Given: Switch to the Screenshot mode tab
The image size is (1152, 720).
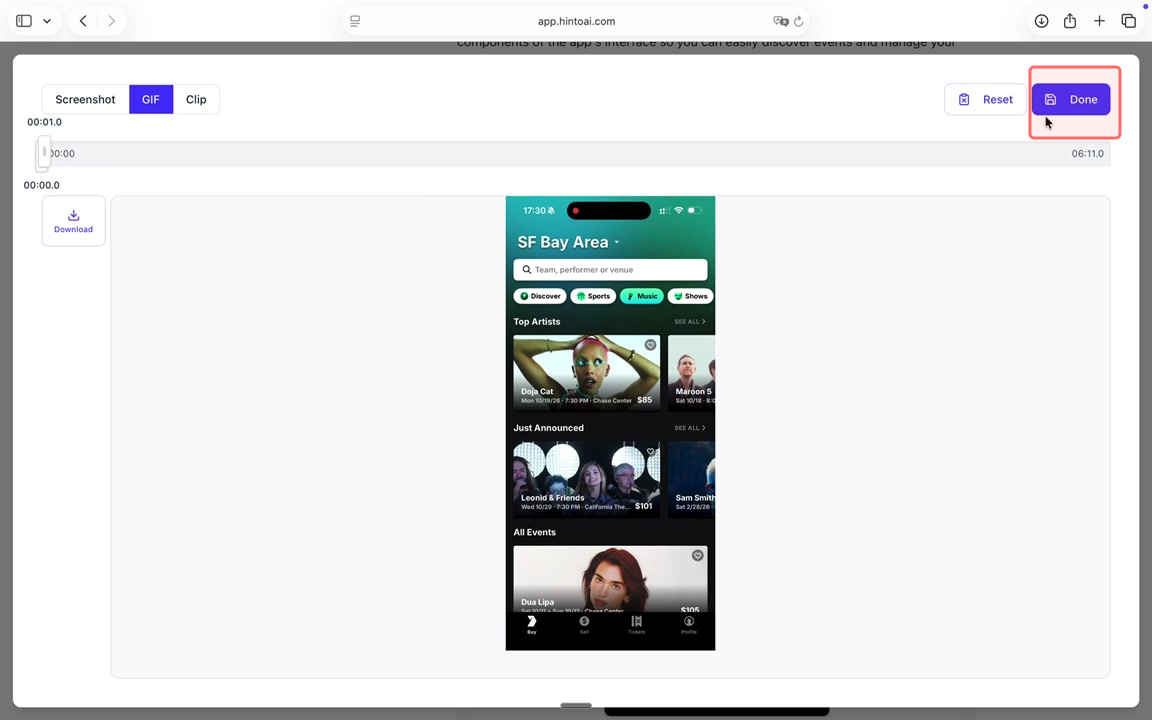Looking at the screenshot, I should 85,100.
